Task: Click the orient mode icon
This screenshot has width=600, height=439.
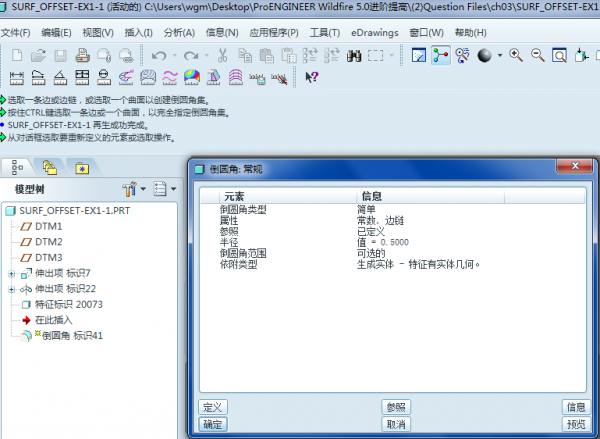Action: [x=463, y=55]
